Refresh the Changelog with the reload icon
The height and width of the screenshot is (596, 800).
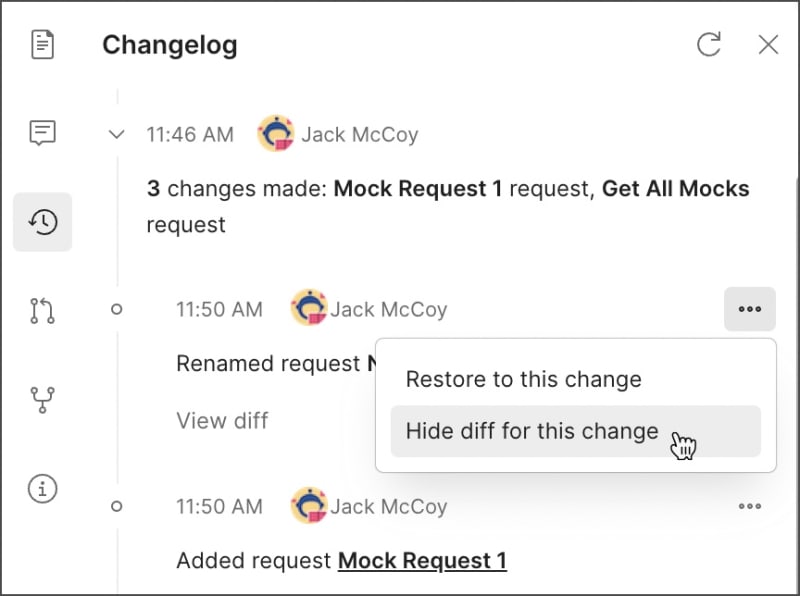click(x=710, y=44)
